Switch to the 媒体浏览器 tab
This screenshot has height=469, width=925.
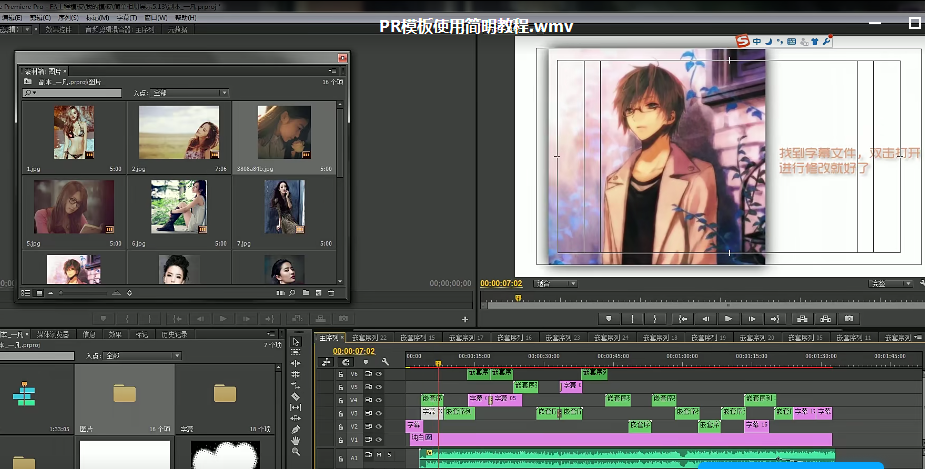click(x=53, y=334)
